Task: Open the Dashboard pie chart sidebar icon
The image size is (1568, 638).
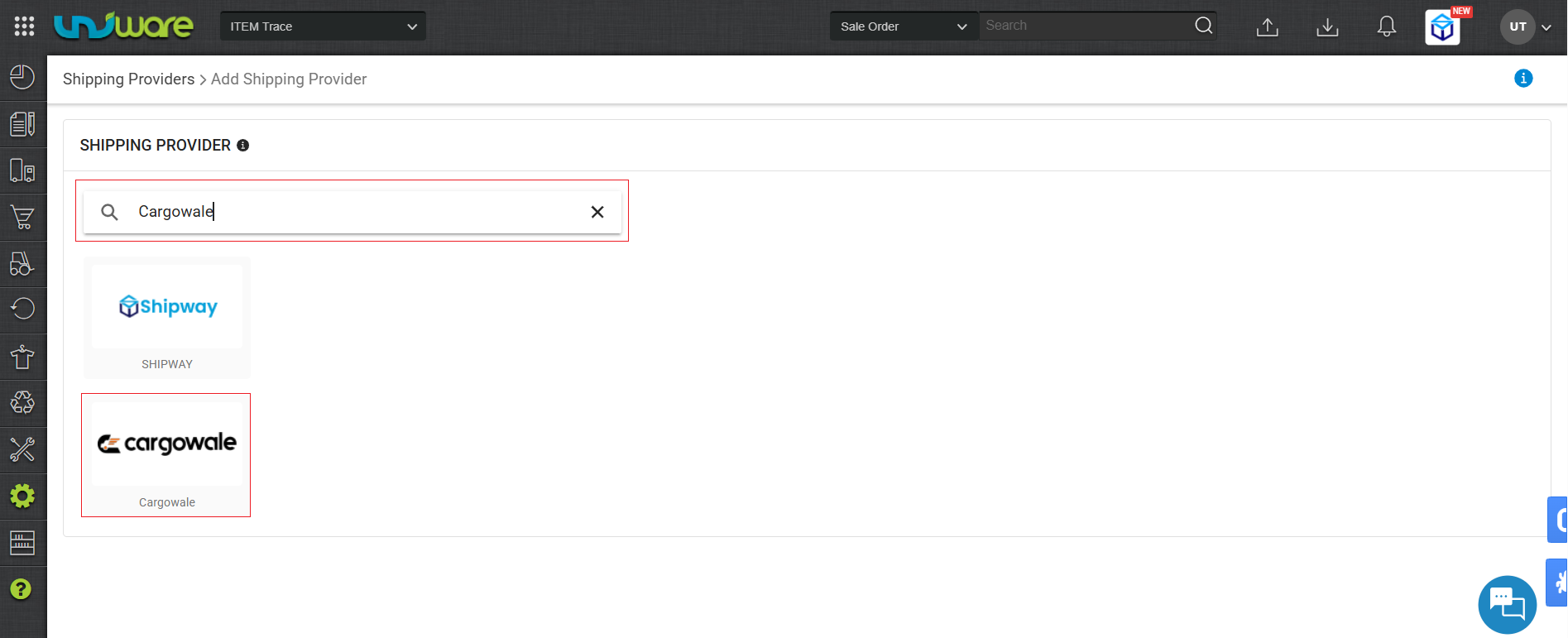Action: coord(22,78)
